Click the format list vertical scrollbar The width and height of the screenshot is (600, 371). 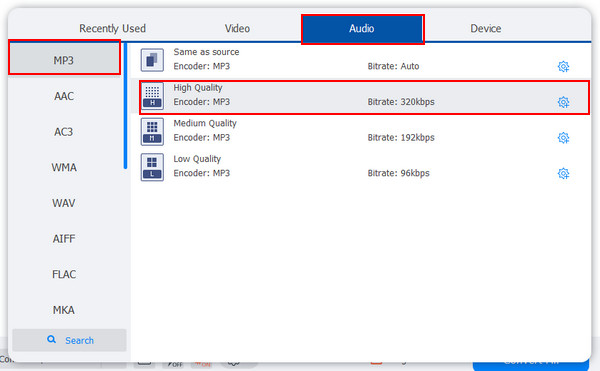pyautogui.click(x=125, y=106)
